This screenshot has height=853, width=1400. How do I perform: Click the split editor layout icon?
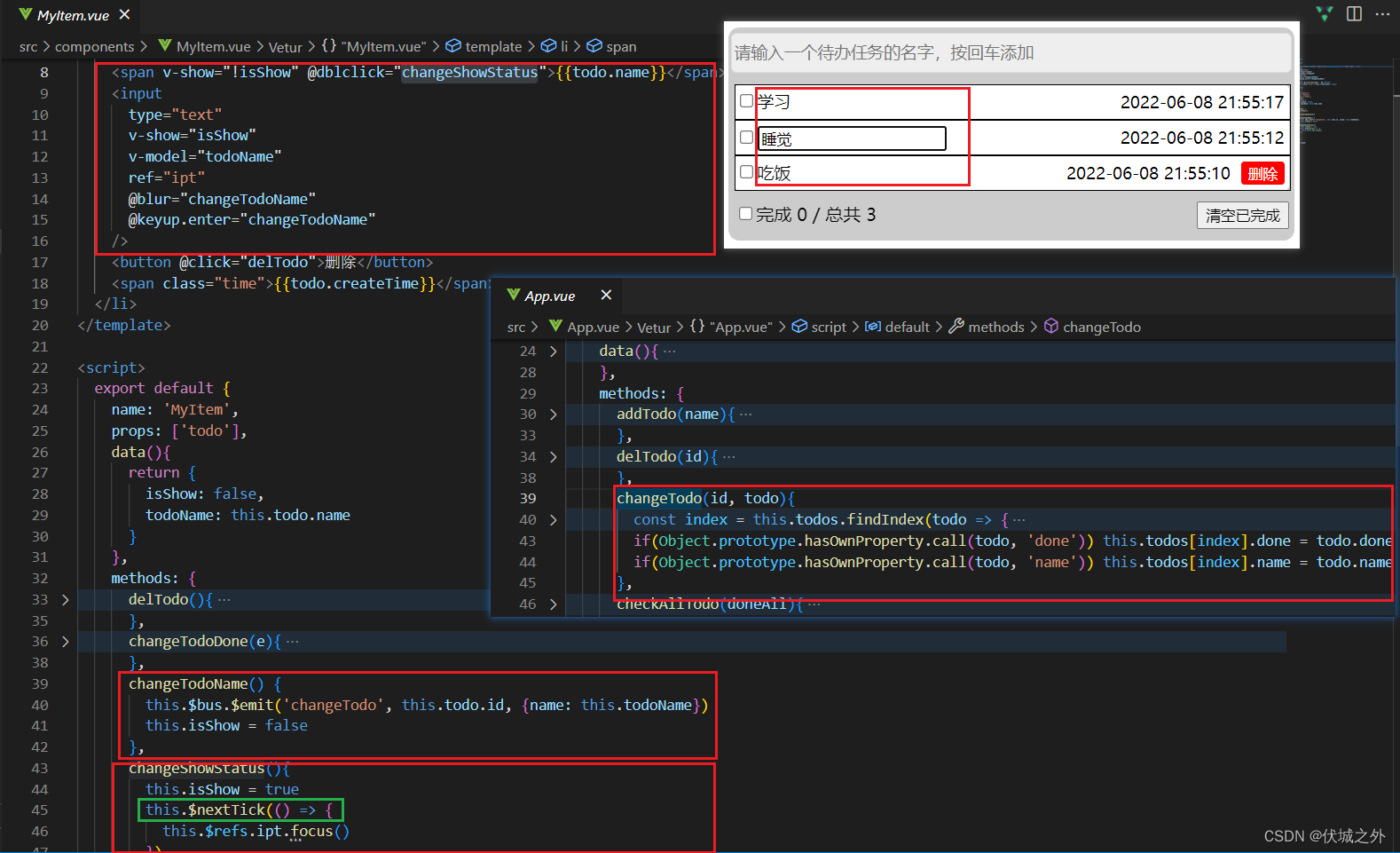click(x=1354, y=13)
